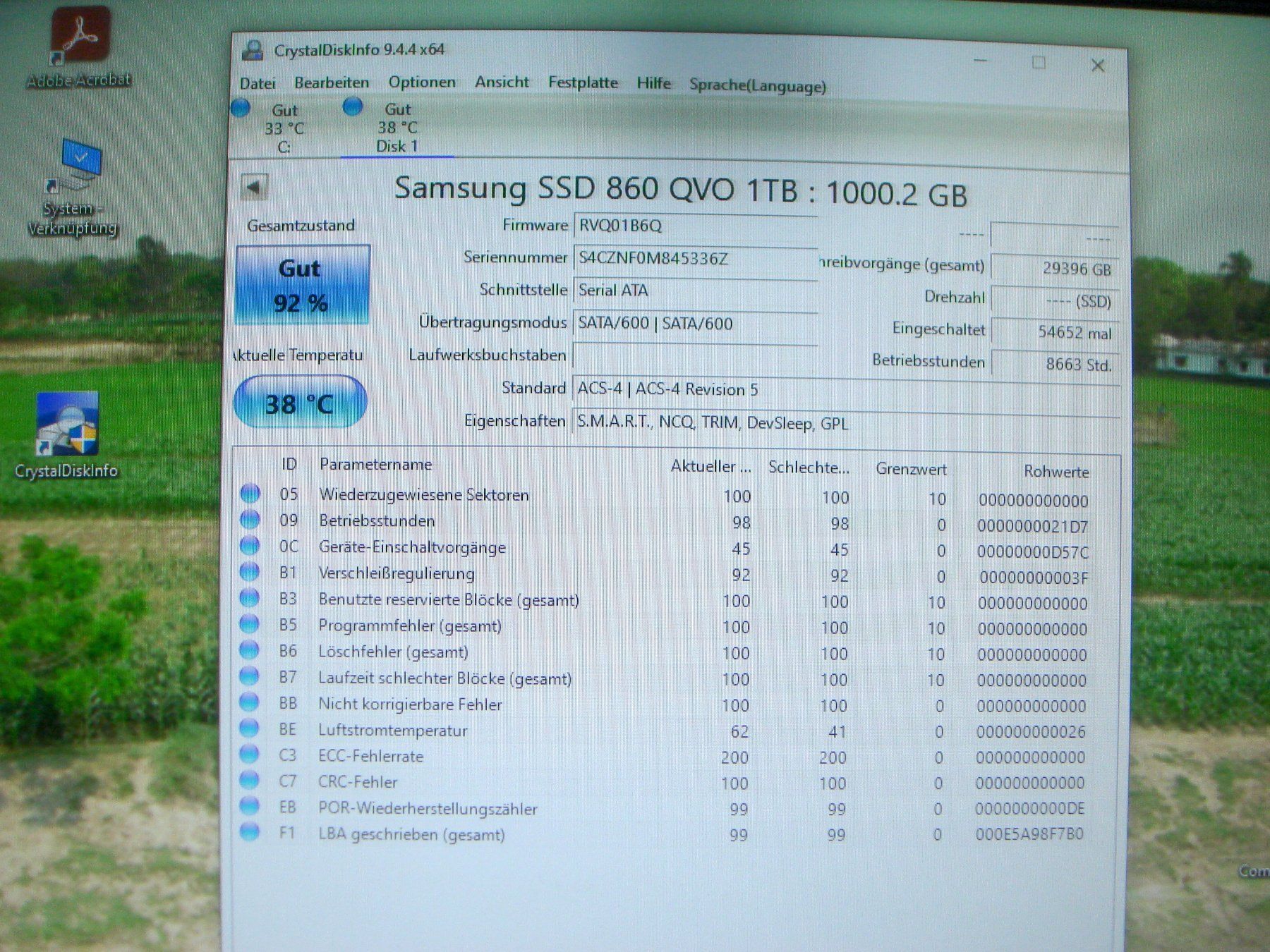The image size is (1270, 952).
Task: Click the status circle of attribute B3
Action: pyautogui.click(x=250, y=597)
